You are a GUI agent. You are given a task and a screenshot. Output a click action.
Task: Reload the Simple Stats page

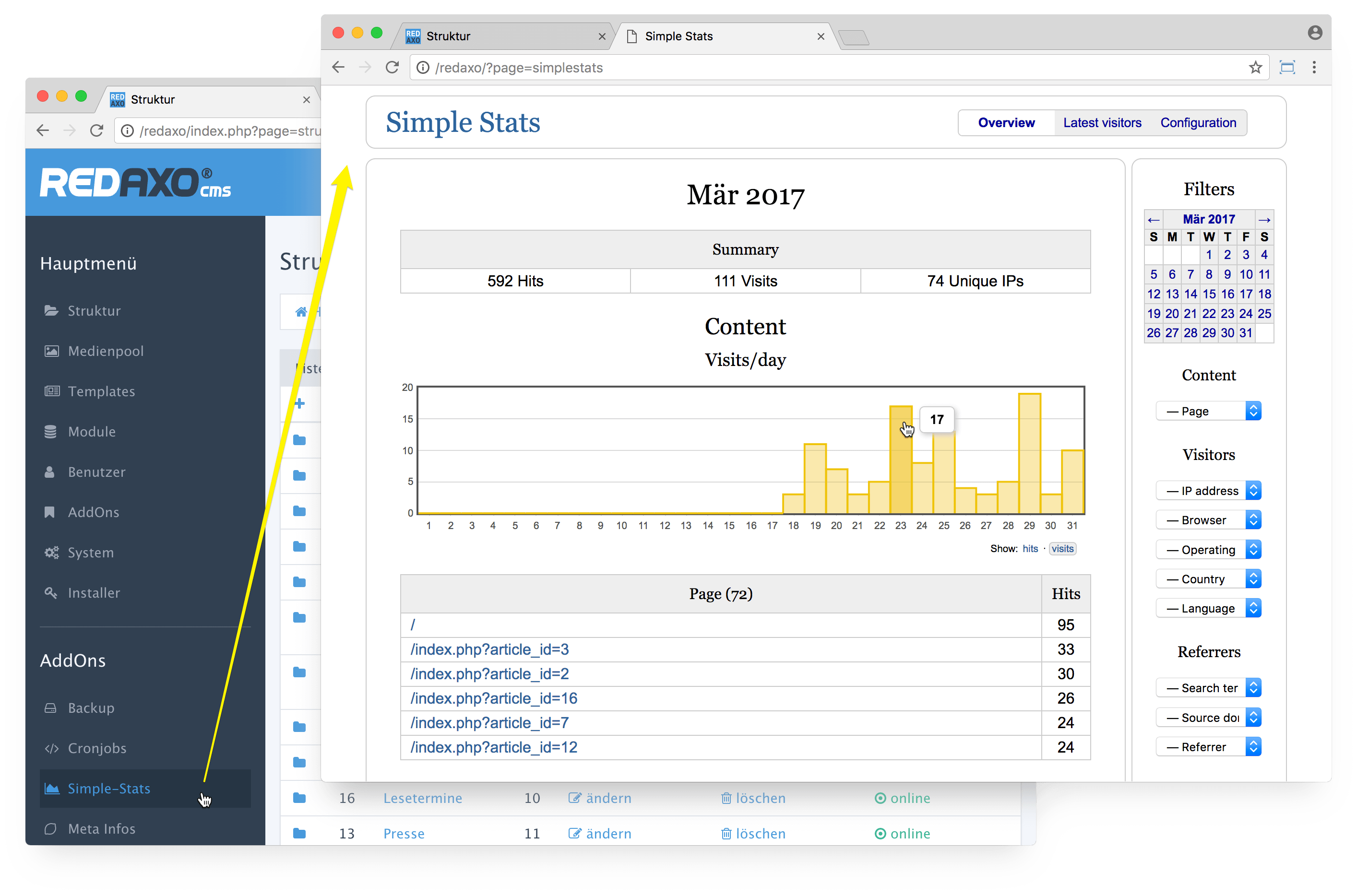pyautogui.click(x=392, y=68)
